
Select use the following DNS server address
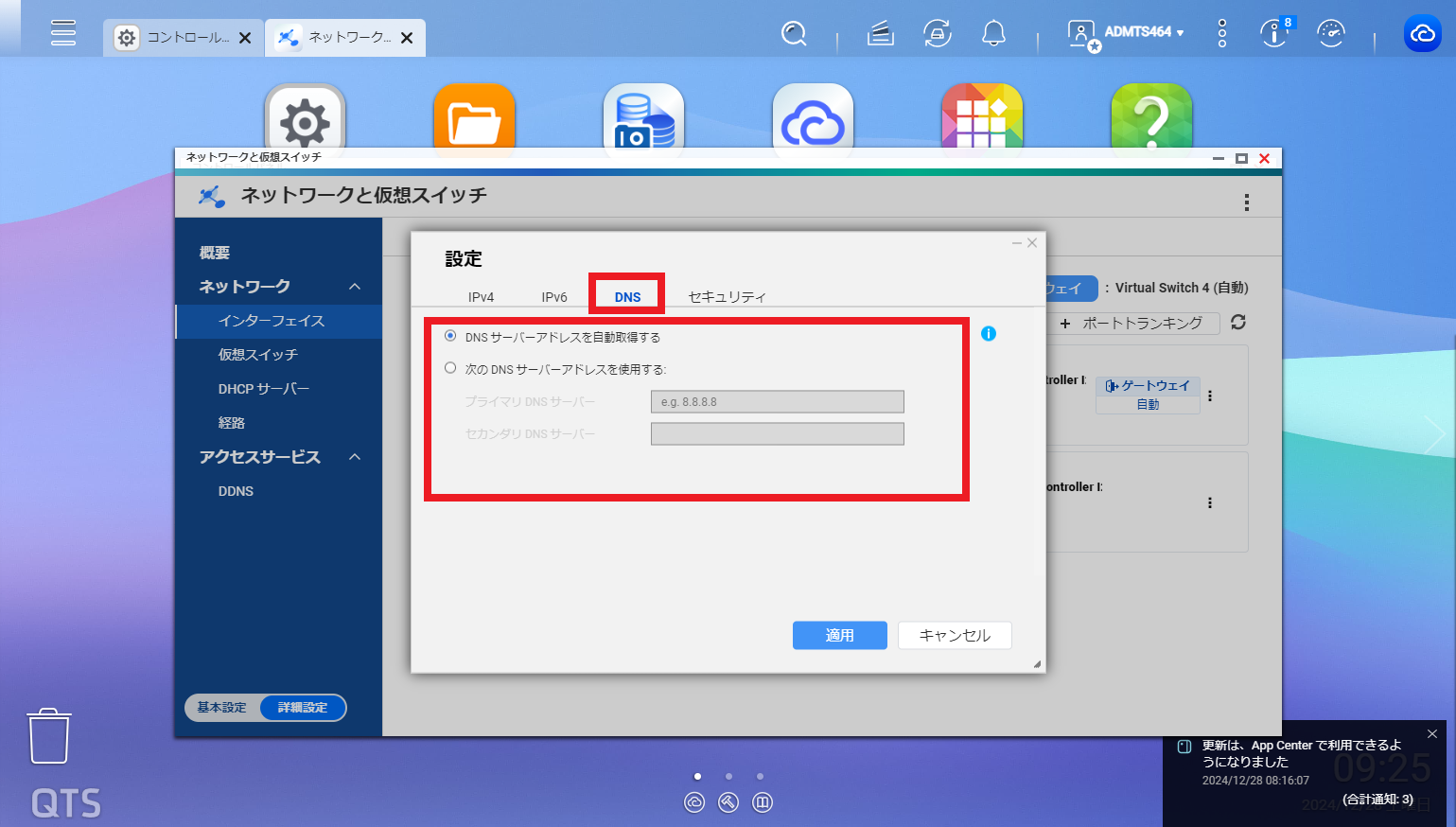coord(450,368)
